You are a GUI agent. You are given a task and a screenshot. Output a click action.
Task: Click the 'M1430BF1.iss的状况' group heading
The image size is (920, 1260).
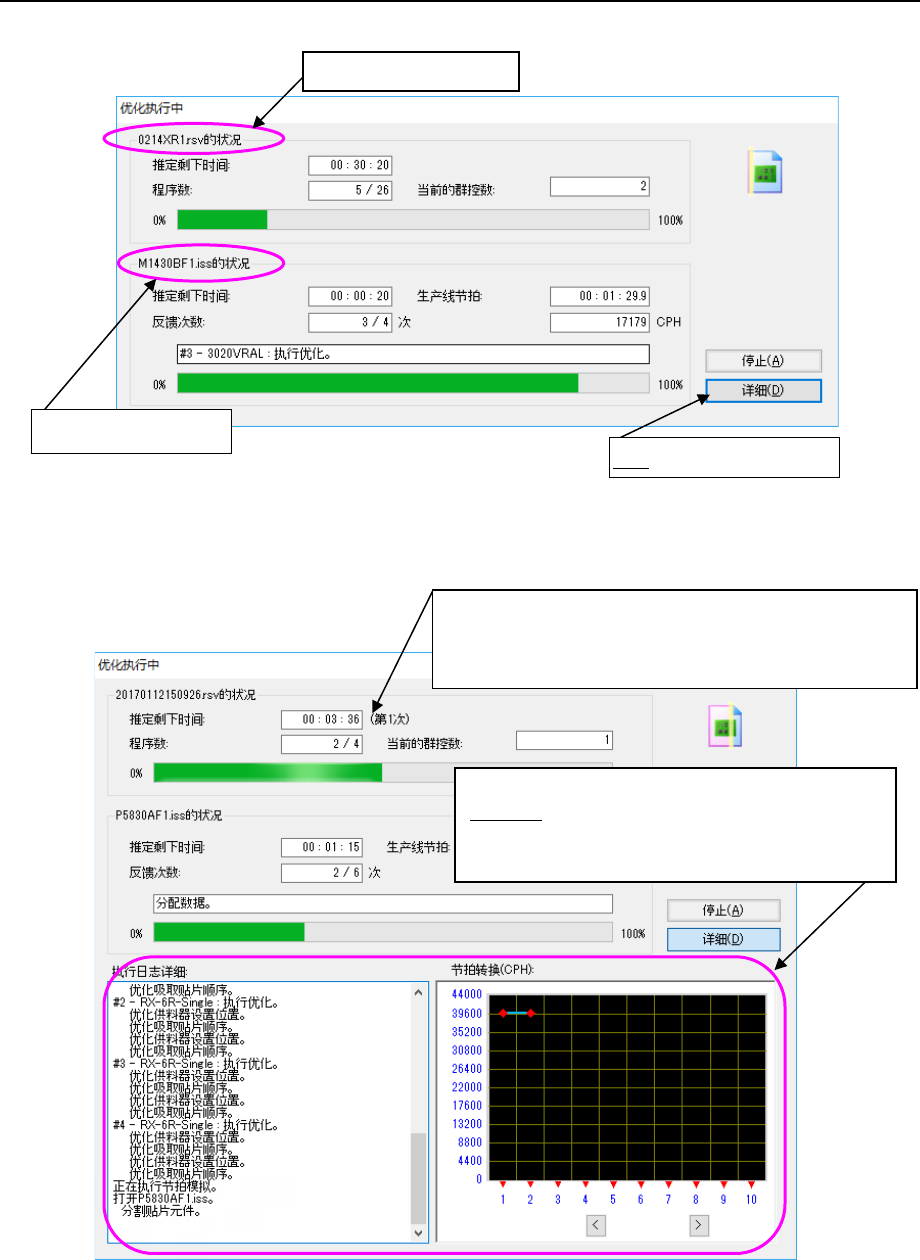[195, 264]
